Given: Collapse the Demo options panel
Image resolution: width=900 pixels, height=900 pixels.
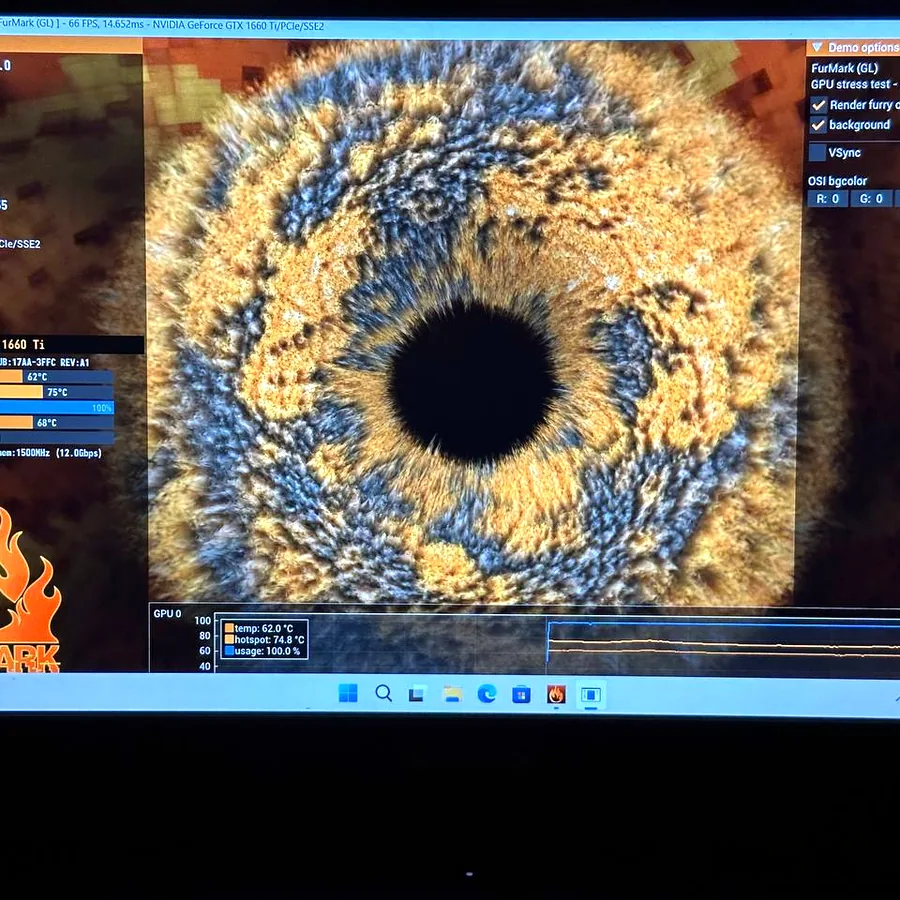Looking at the screenshot, I should coord(817,47).
